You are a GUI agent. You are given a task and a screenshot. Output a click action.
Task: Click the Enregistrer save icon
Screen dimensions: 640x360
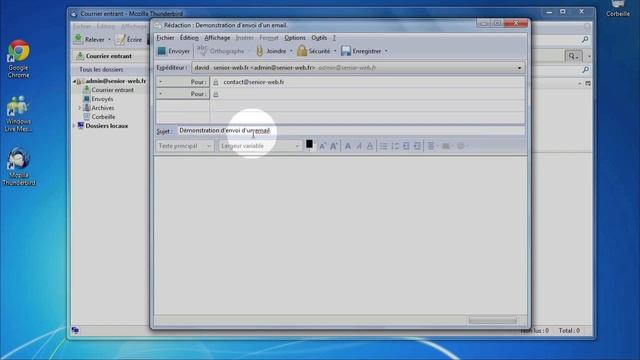point(346,51)
